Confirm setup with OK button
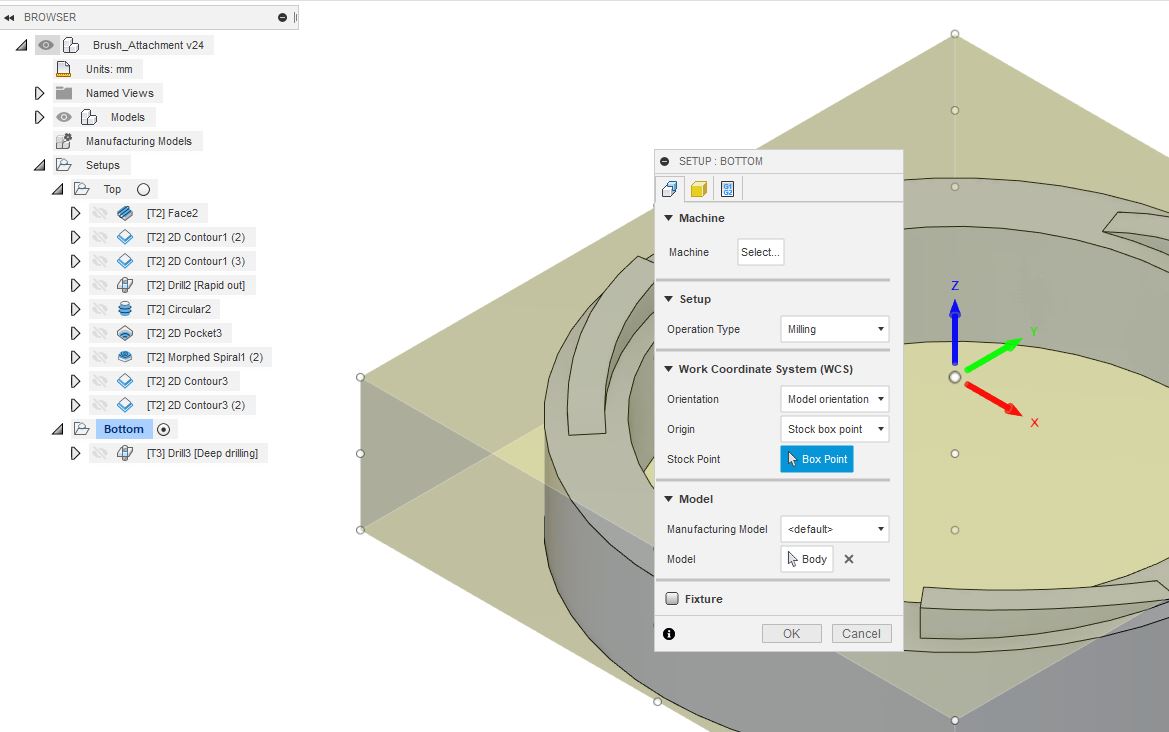 tap(791, 634)
